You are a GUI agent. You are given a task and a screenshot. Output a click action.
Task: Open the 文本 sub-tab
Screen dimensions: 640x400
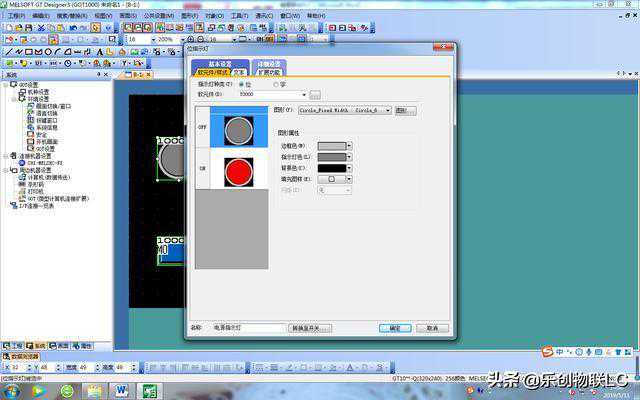[x=239, y=72]
